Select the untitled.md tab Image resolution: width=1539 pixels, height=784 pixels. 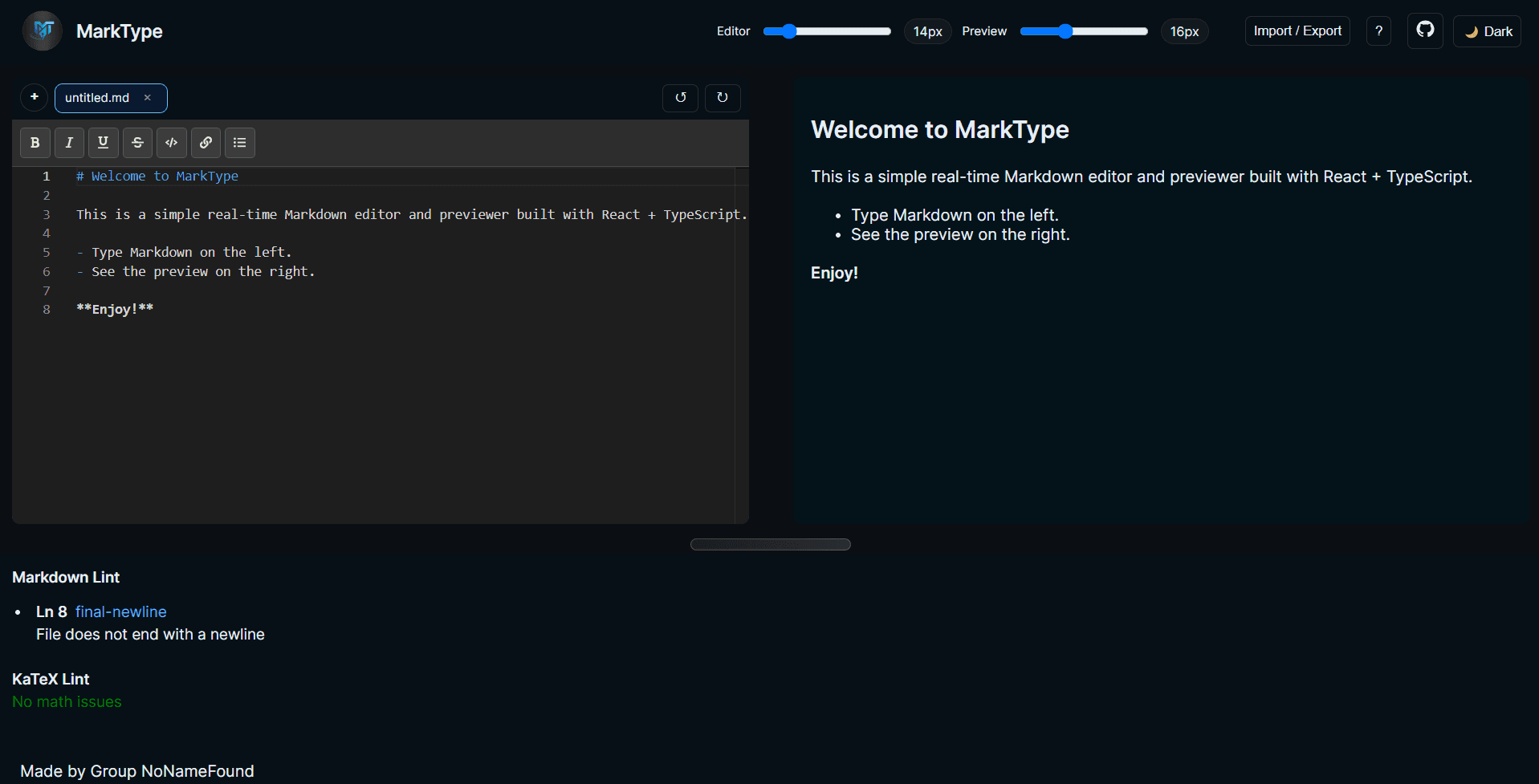[97, 98]
